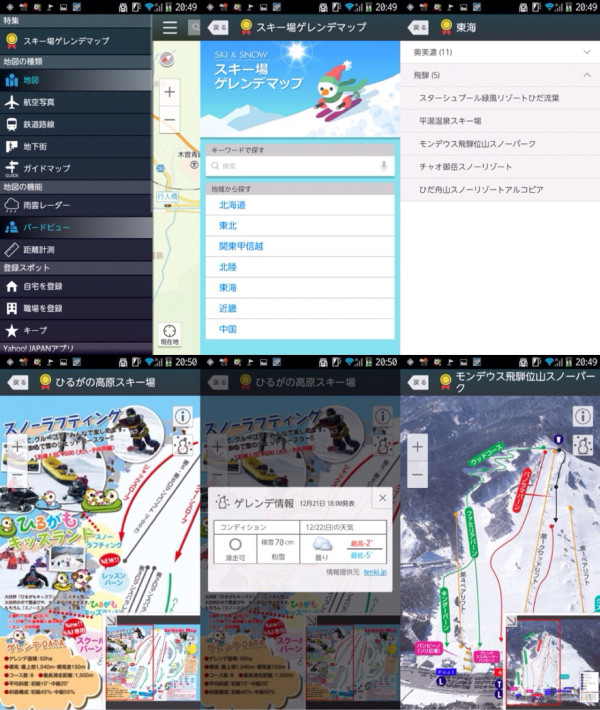The height and width of the screenshot is (710, 600).
Task: Choose the 鉄道路線 railway map
Action: (76, 124)
